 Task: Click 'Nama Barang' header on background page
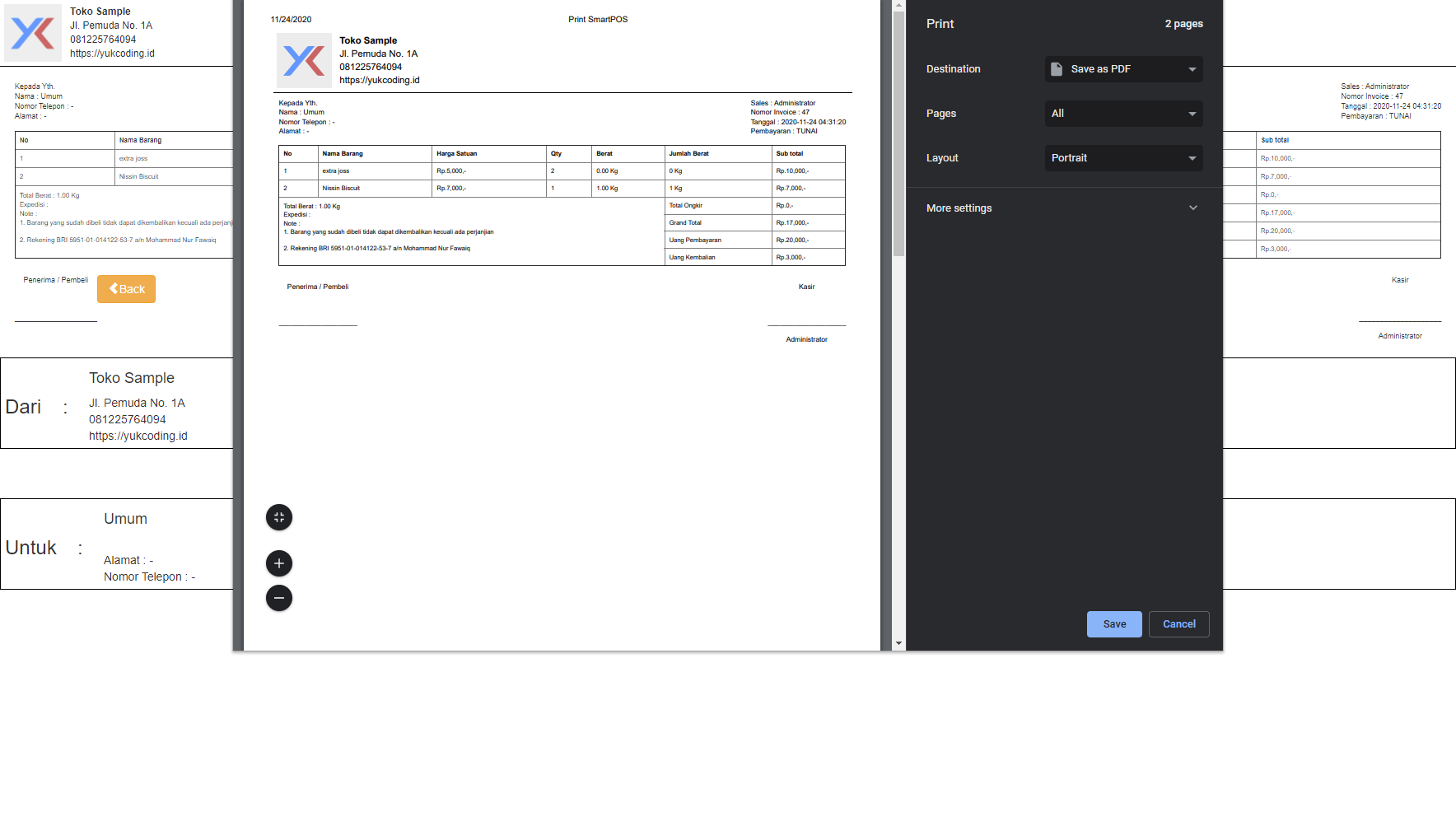point(140,141)
